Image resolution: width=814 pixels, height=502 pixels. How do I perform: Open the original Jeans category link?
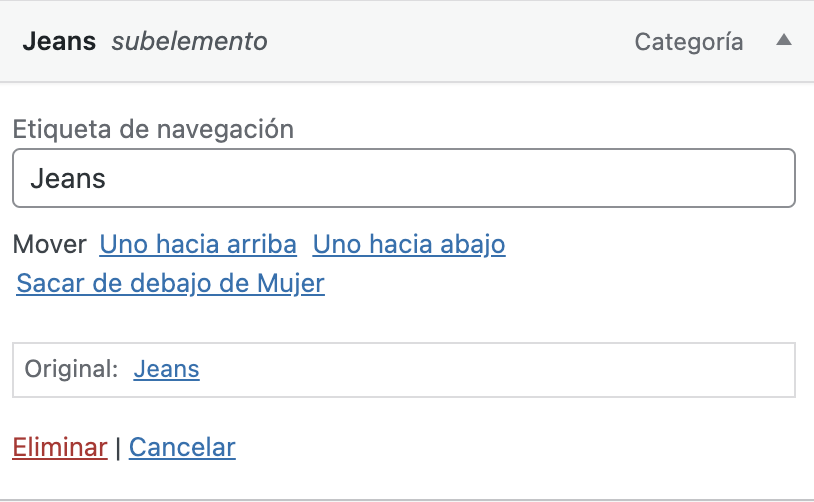(x=167, y=369)
